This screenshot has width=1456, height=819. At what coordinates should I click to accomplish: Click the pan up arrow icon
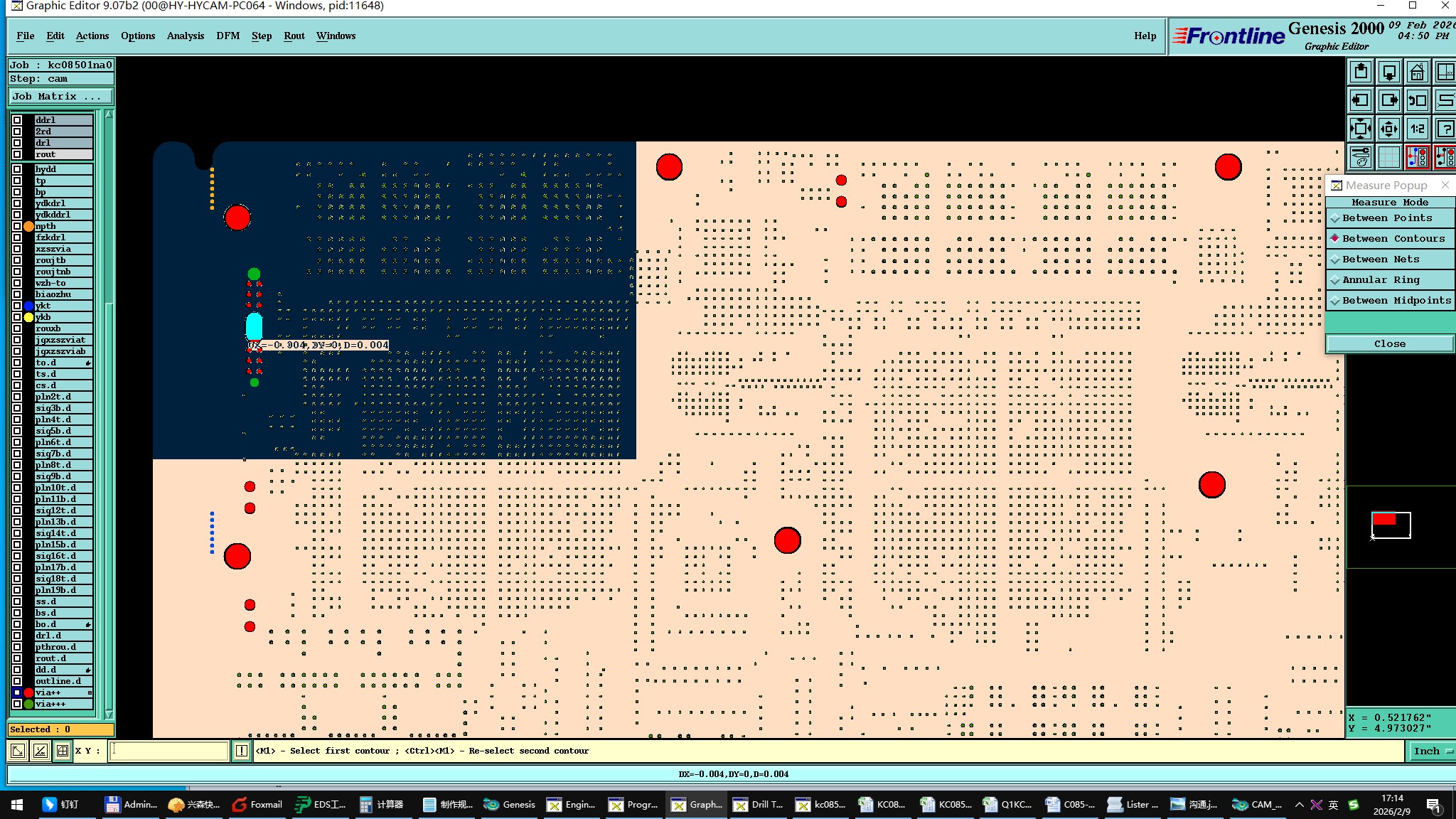pos(1360,72)
